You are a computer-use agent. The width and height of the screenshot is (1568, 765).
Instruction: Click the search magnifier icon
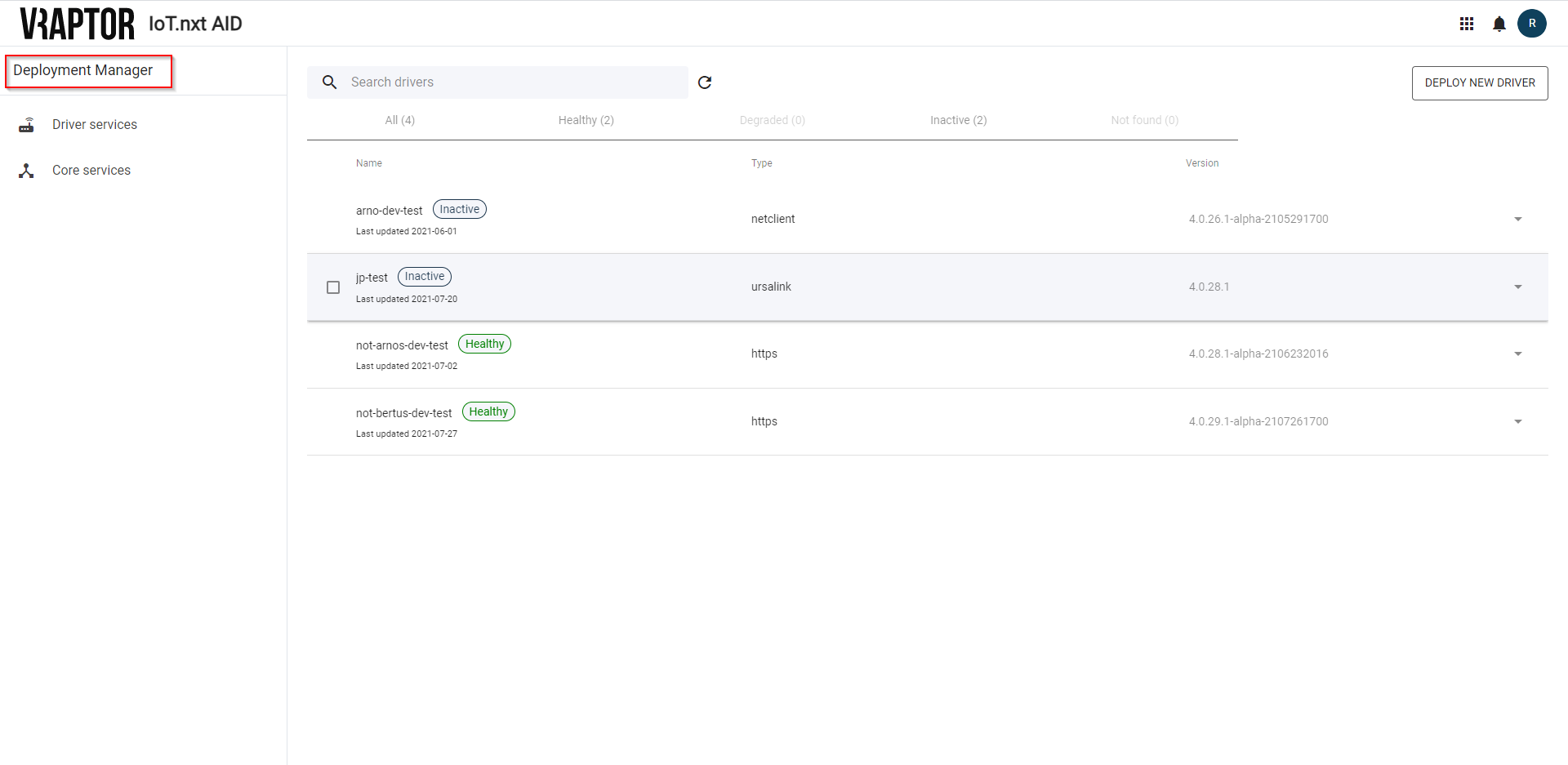point(329,82)
